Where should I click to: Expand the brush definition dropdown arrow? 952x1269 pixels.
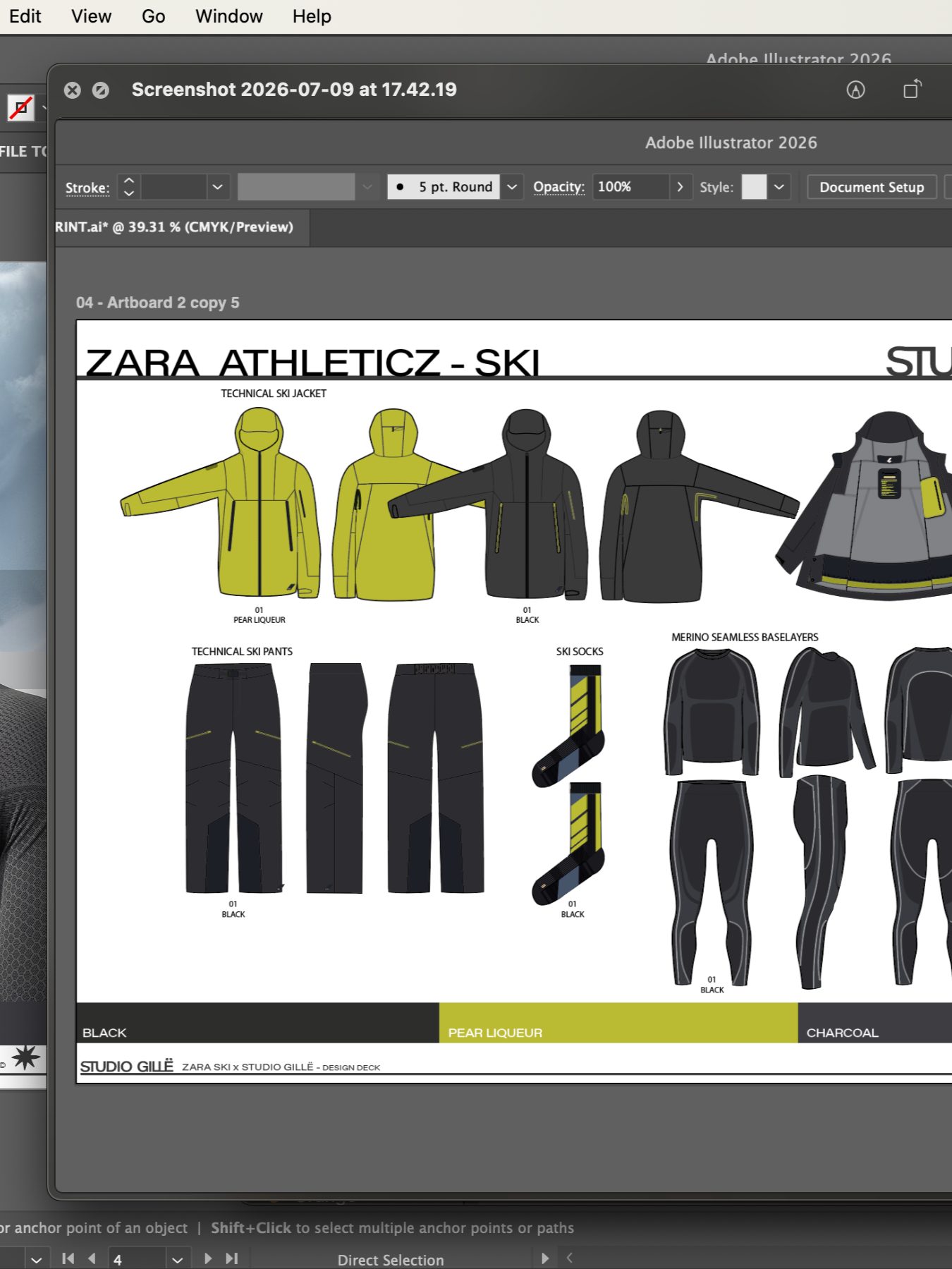click(x=512, y=187)
